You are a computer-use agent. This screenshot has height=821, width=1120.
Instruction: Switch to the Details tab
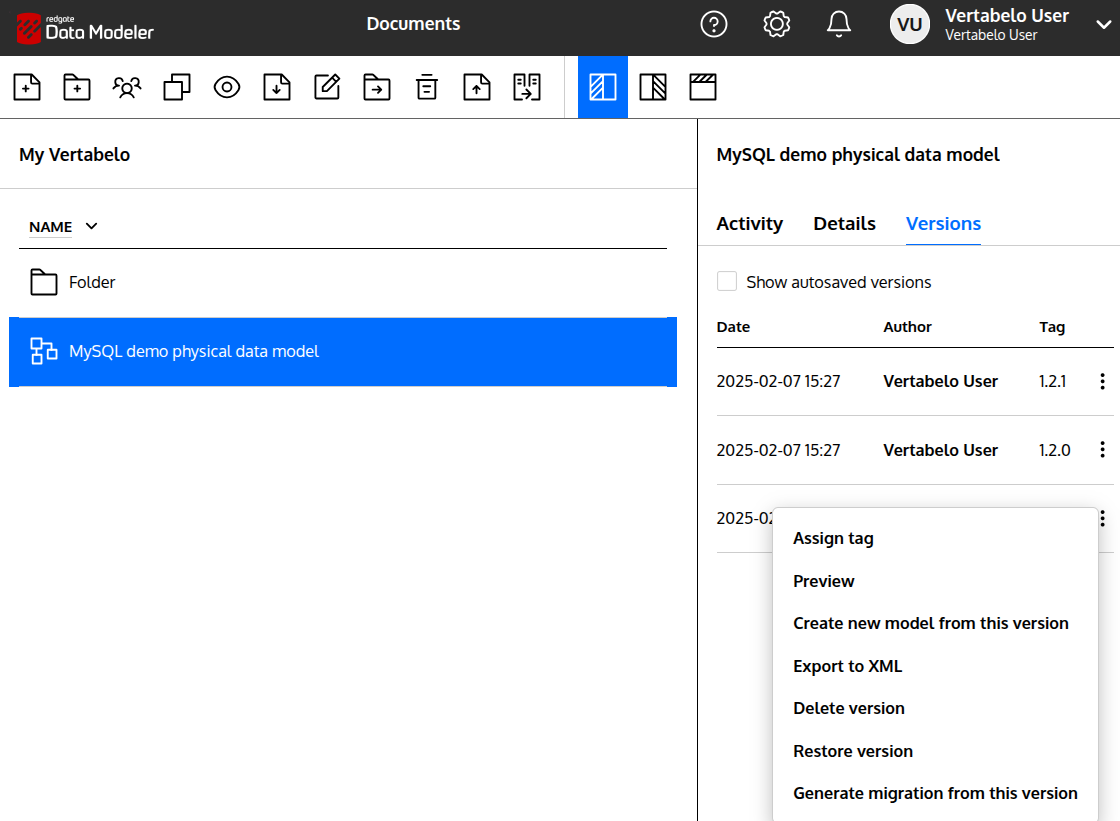pos(844,223)
